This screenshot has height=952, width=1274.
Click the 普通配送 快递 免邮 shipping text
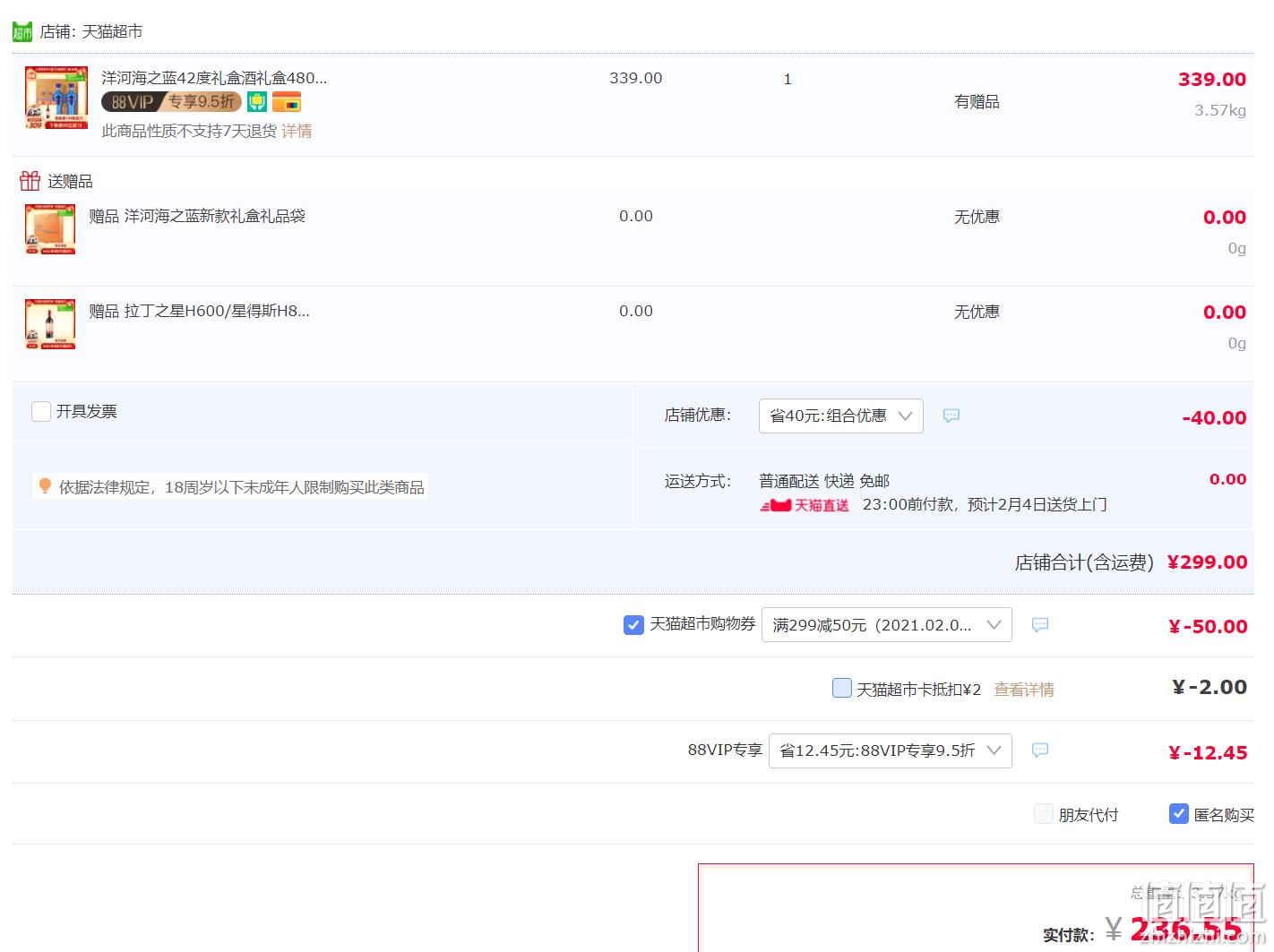click(x=824, y=481)
